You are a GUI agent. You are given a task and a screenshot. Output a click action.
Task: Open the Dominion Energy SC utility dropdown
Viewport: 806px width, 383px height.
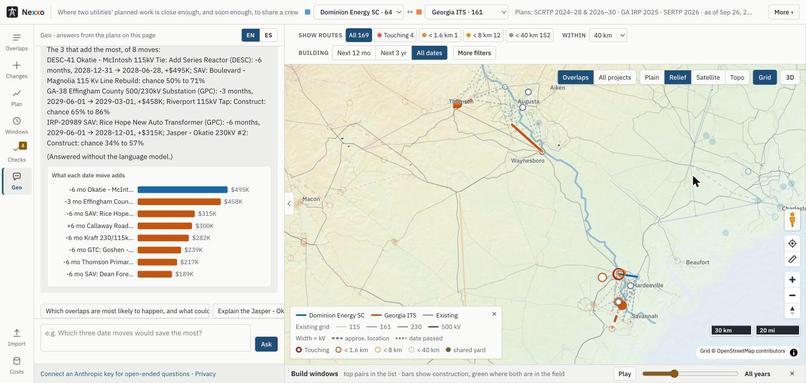coord(358,12)
